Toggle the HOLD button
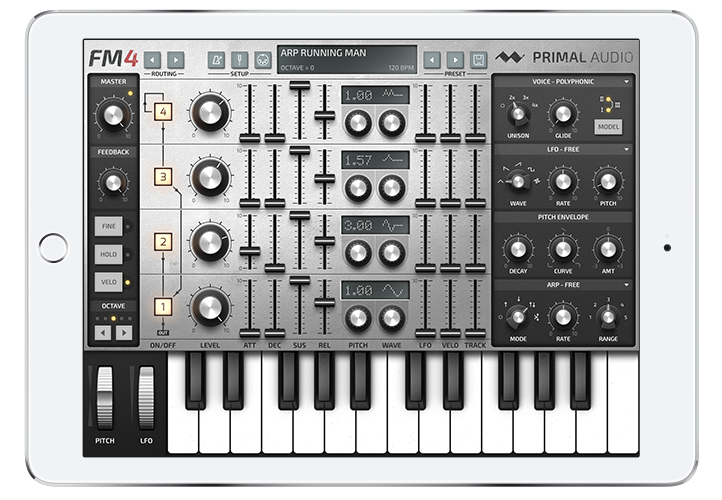Image resolution: width=722 pixels, height=500 pixels. [x=109, y=254]
